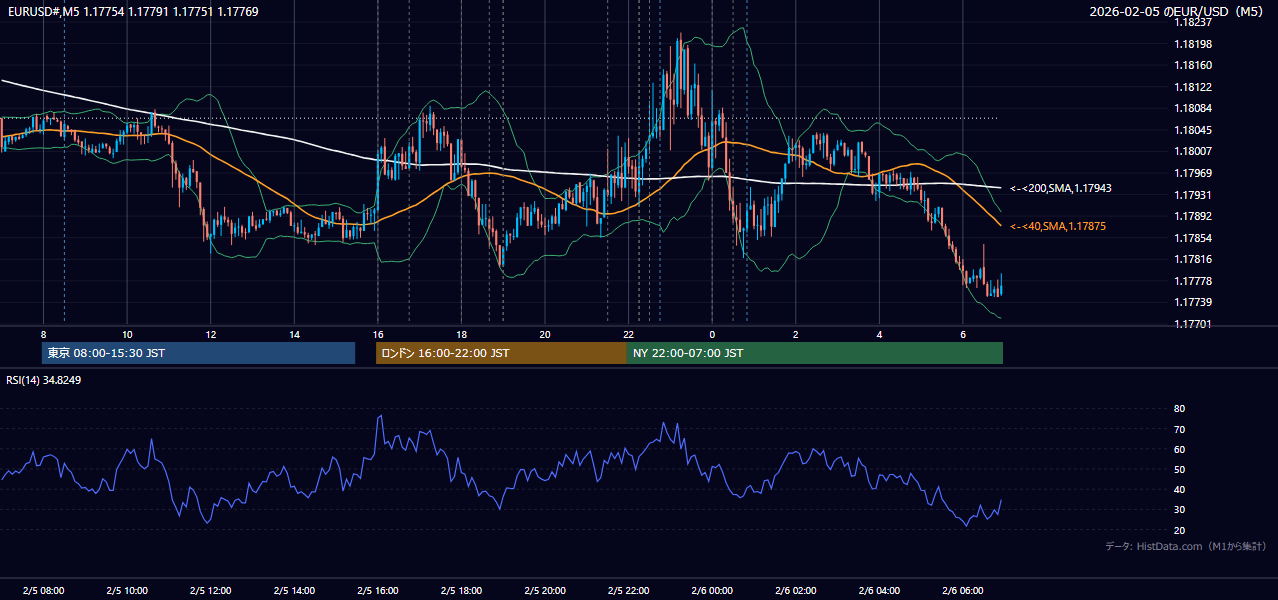Screen dimensions: 1278x600
Task: Click hour label 16 under price chart
Action: [x=378, y=333]
